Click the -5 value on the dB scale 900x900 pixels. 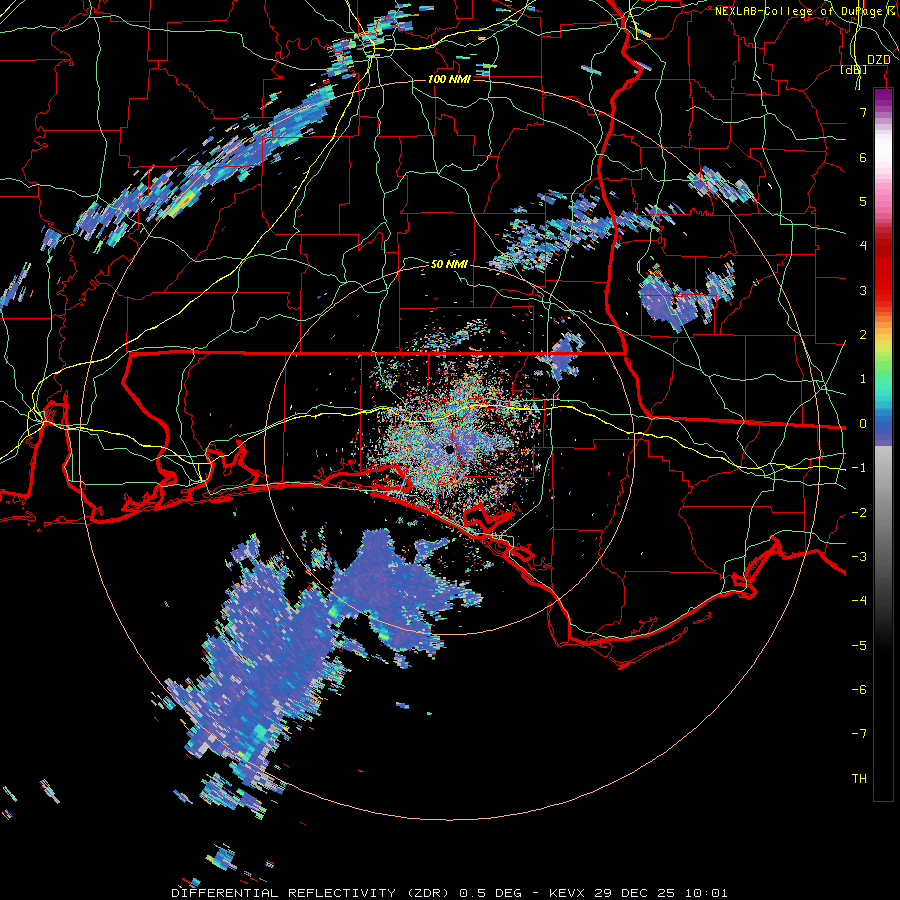point(859,646)
